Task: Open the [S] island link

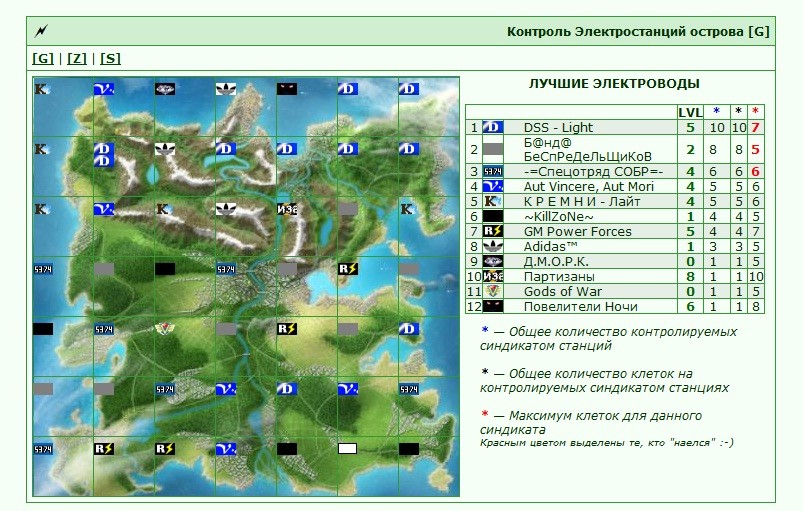Action: [x=110, y=58]
